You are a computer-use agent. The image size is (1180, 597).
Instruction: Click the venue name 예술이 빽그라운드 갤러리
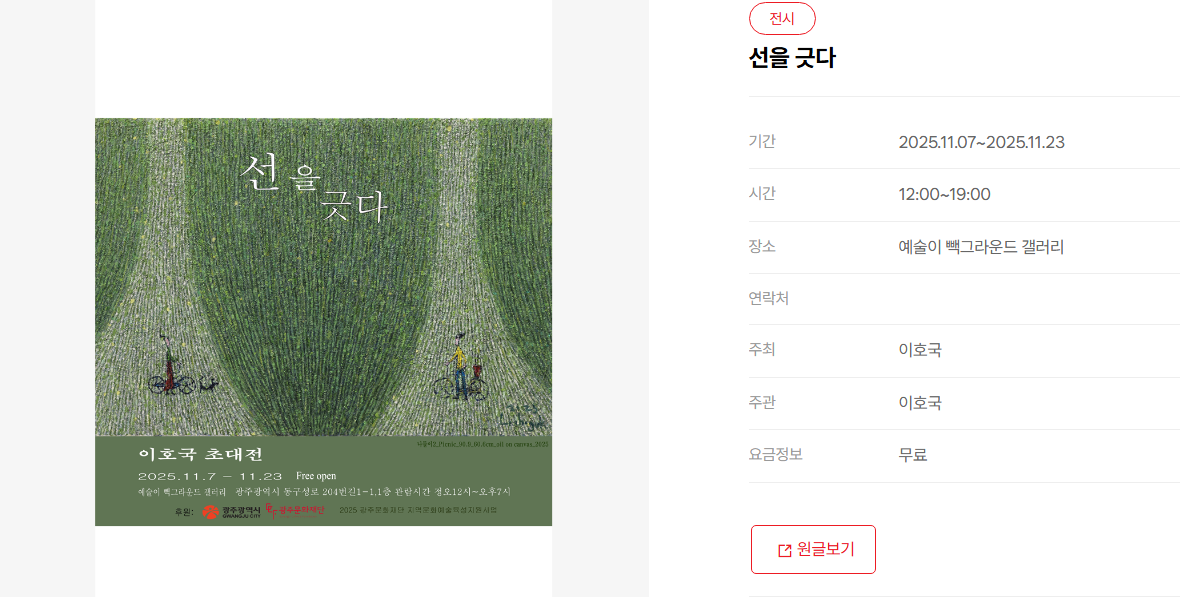click(x=981, y=247)
